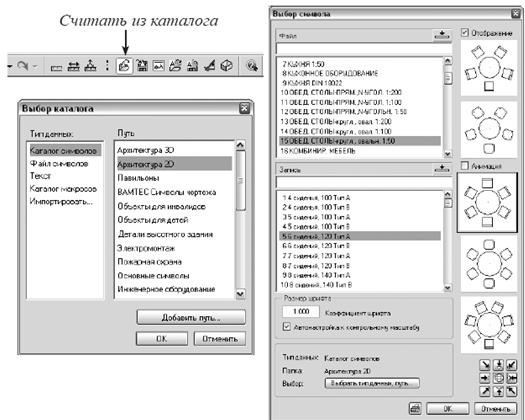Select file 15 ОБЕД. СТОЛЫ кругл., овальн. 1:50

click(360, 141)
